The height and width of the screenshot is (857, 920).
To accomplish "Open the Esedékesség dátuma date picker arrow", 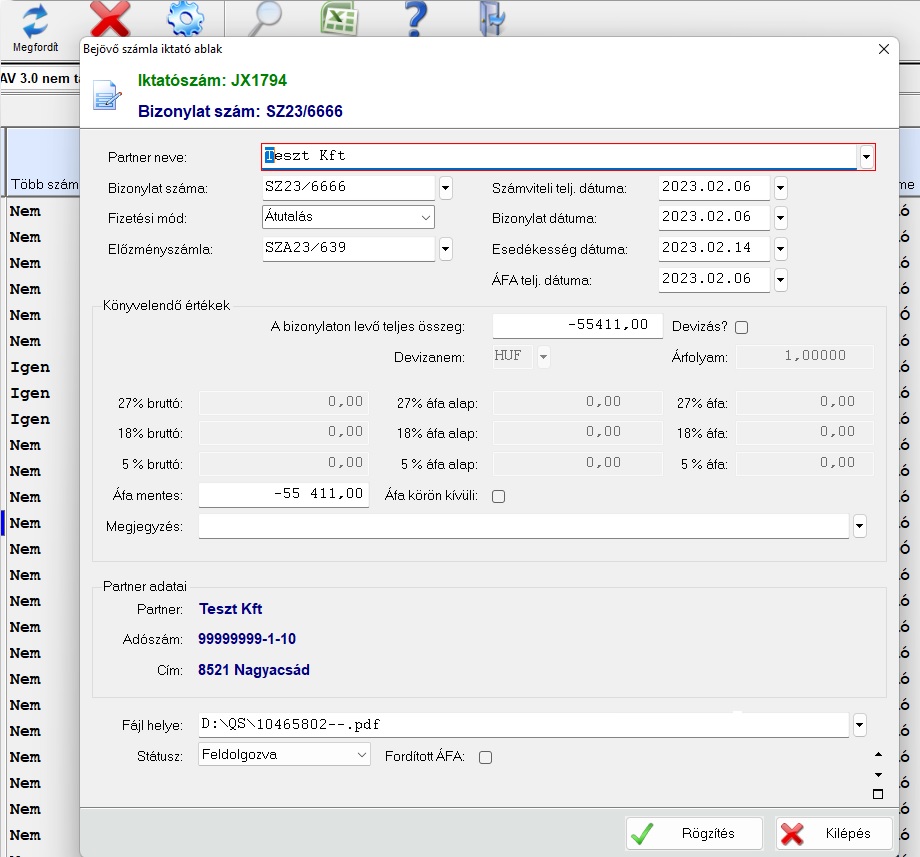I will click(780, 249).
